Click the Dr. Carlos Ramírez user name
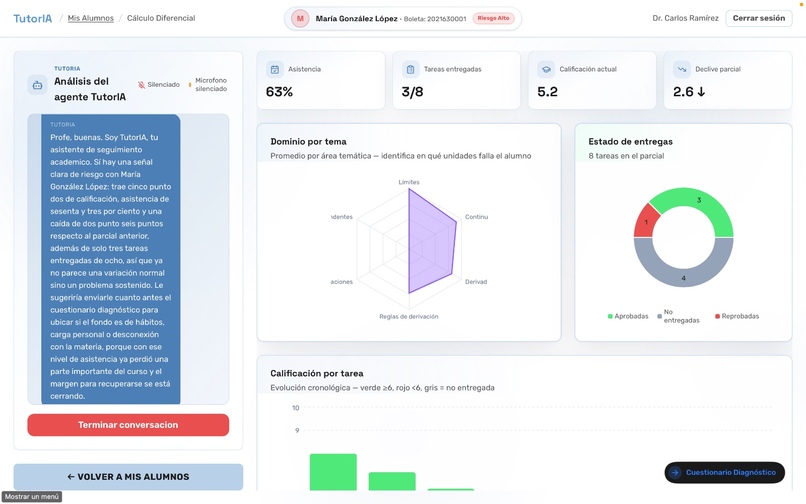Viewport: 806px width, 504px height. coord(685,18)
